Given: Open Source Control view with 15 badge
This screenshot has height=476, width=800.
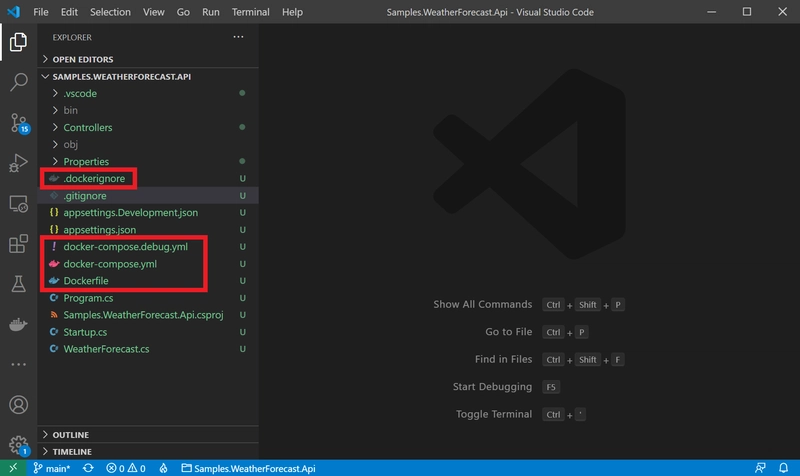Looking at the screenshot, I should pos(19,123).
